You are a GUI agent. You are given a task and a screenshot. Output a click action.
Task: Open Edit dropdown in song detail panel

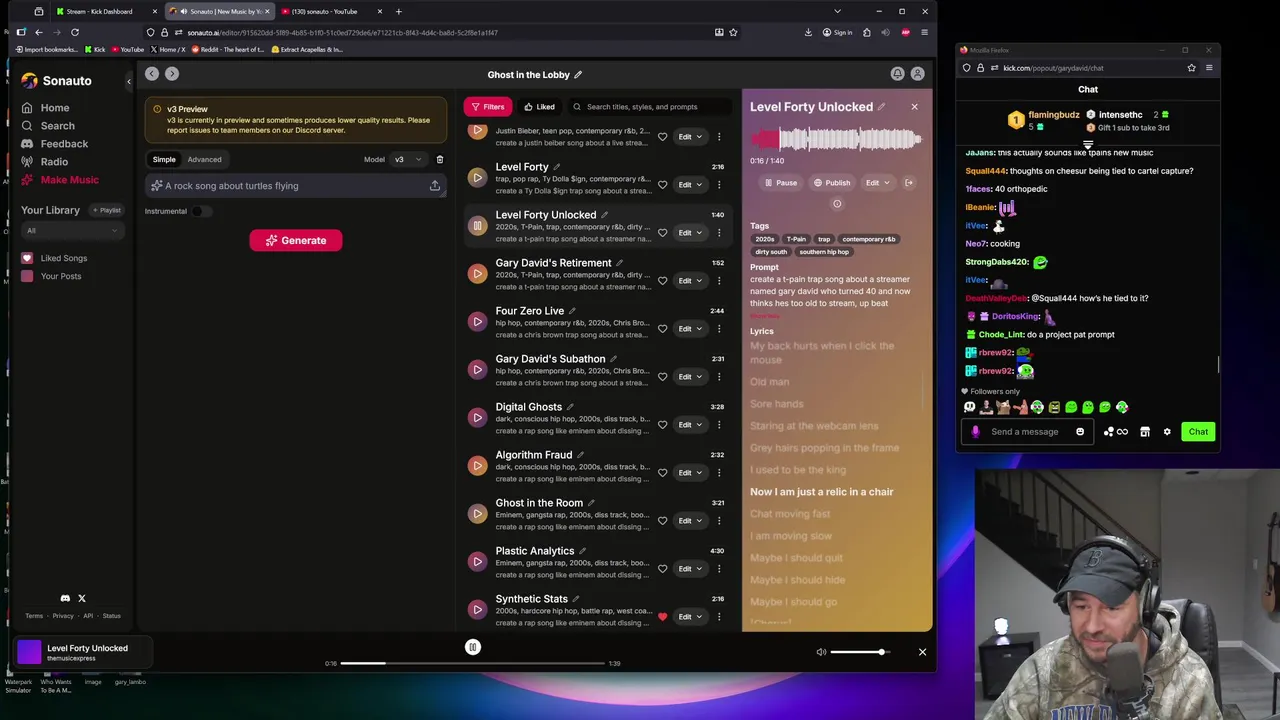878,183
